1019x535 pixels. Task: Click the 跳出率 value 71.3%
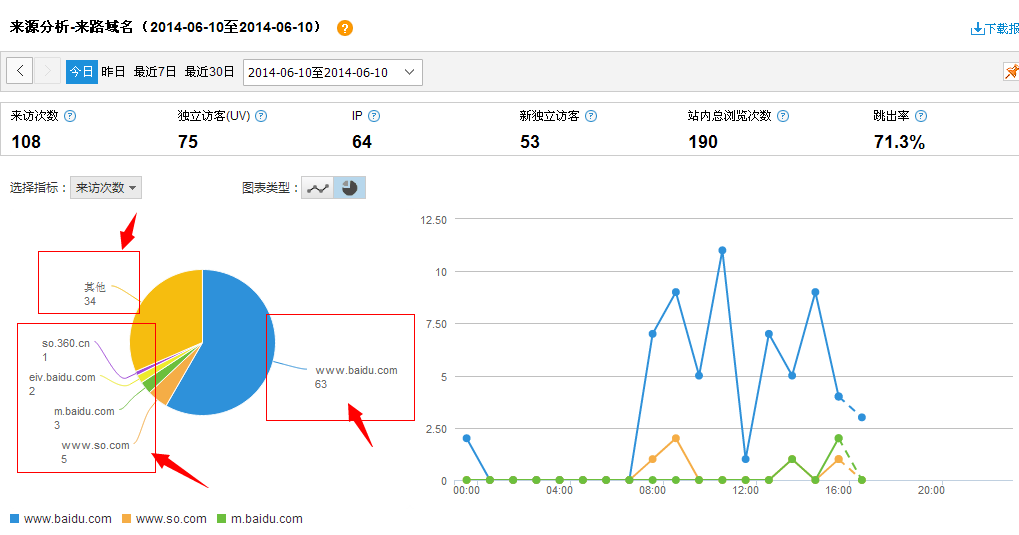point(899,142)
